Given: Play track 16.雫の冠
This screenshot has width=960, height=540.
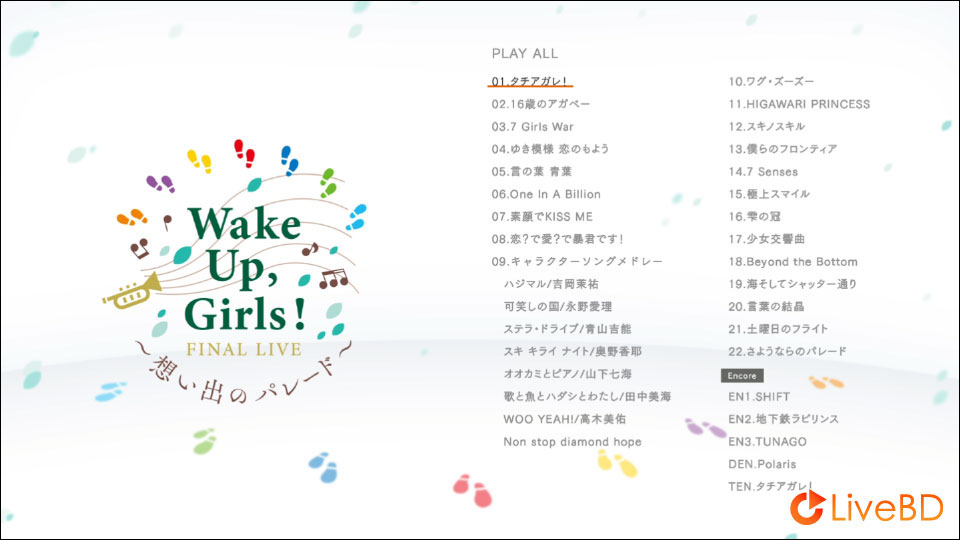Looking at the screenshot, I should (754, 217).
